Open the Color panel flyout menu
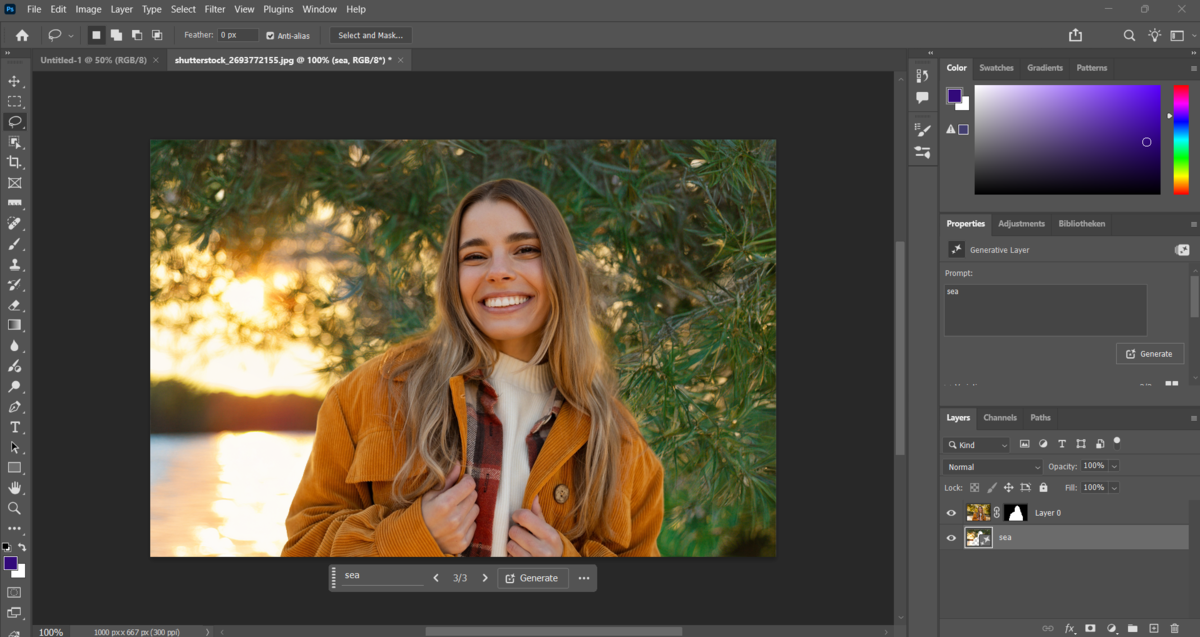 [1193, 68]
